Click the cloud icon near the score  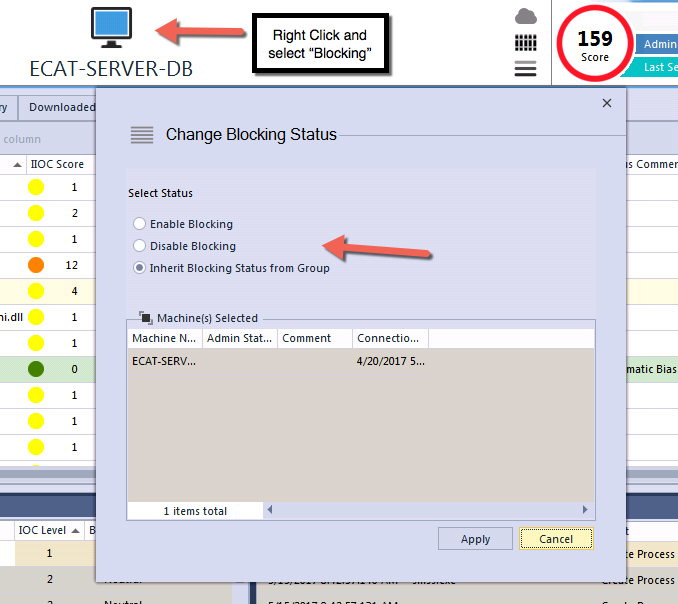click(525, 16)
